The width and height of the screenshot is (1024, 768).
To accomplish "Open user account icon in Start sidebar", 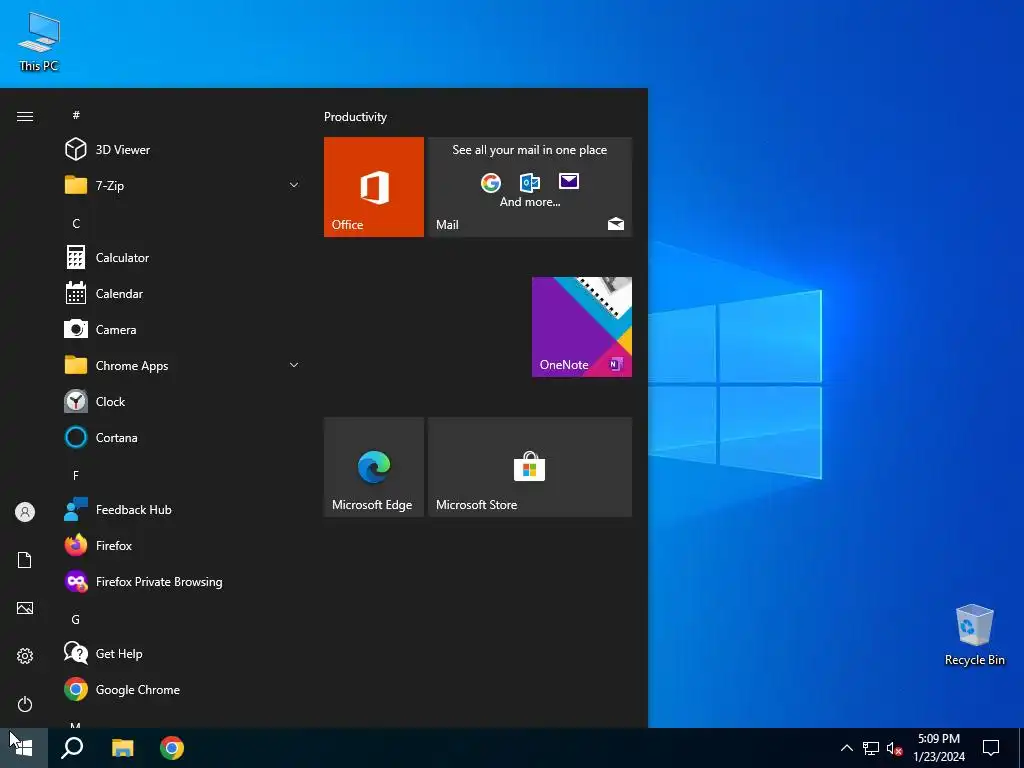I will click(25, 512).
